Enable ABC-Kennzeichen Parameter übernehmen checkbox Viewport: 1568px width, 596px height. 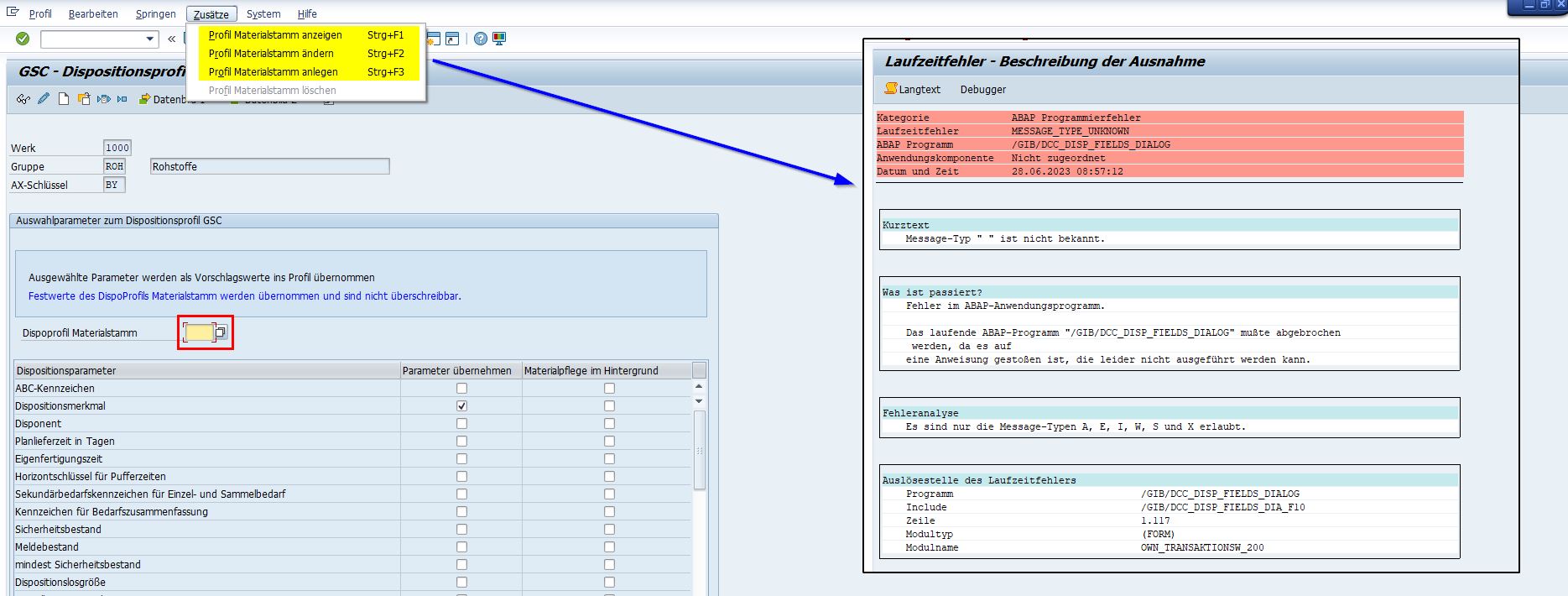tap(461, 389)
